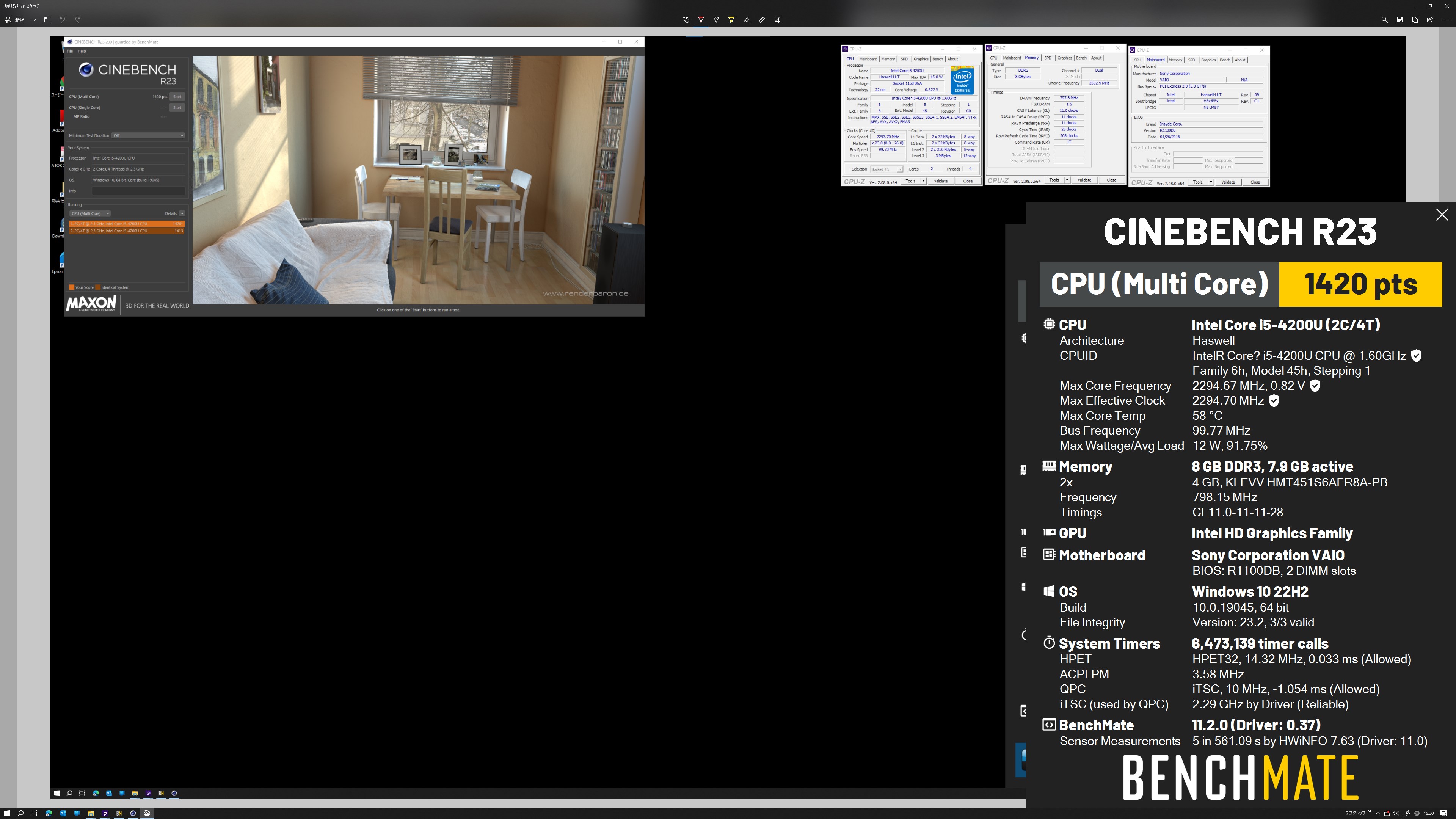Viewport: 1456px width, 819px height.
Task: Click the Cinebench rendered room image
Action: pos(418,180)
